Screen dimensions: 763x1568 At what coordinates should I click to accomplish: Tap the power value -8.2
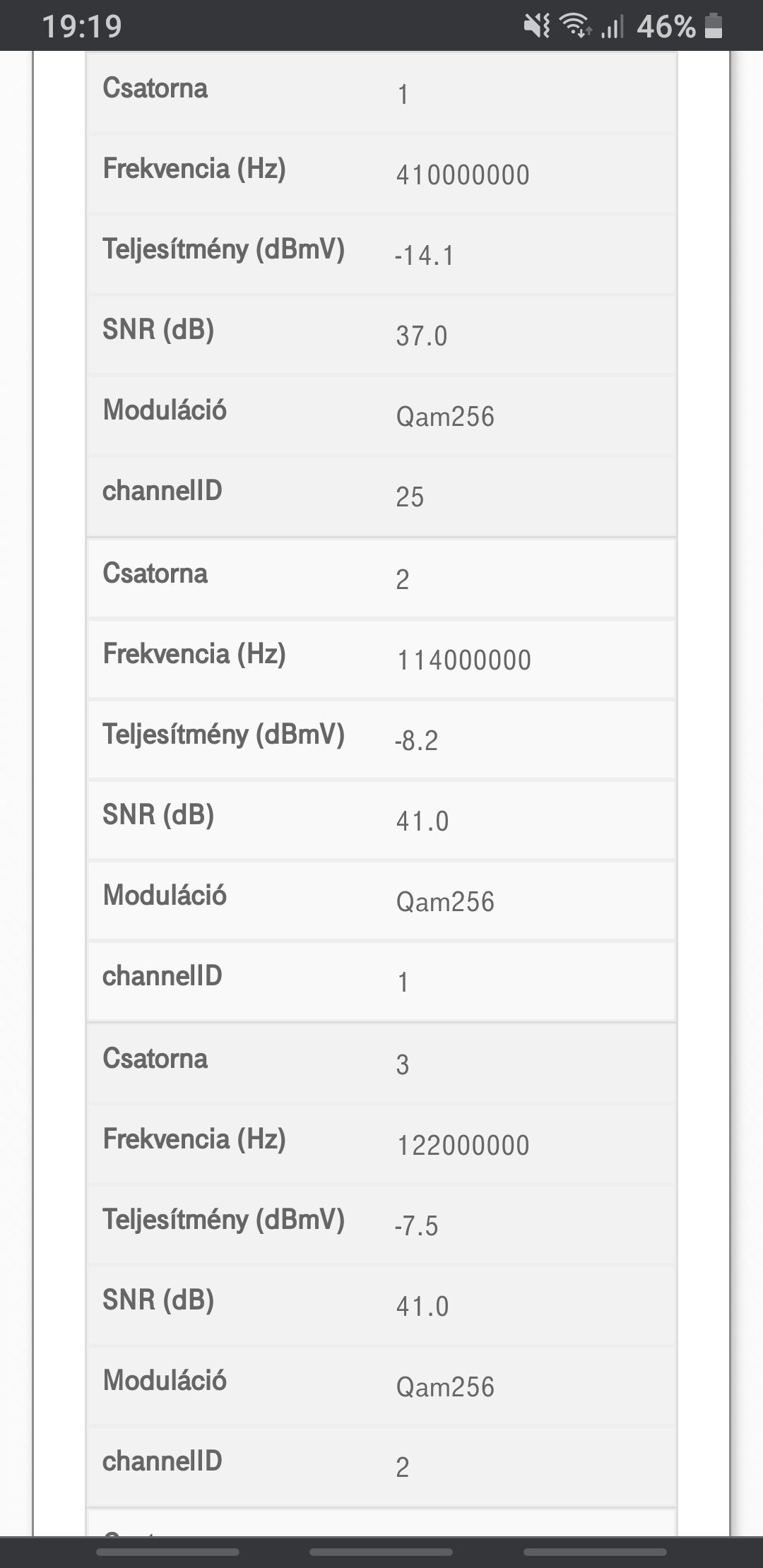tap(417, 741)
